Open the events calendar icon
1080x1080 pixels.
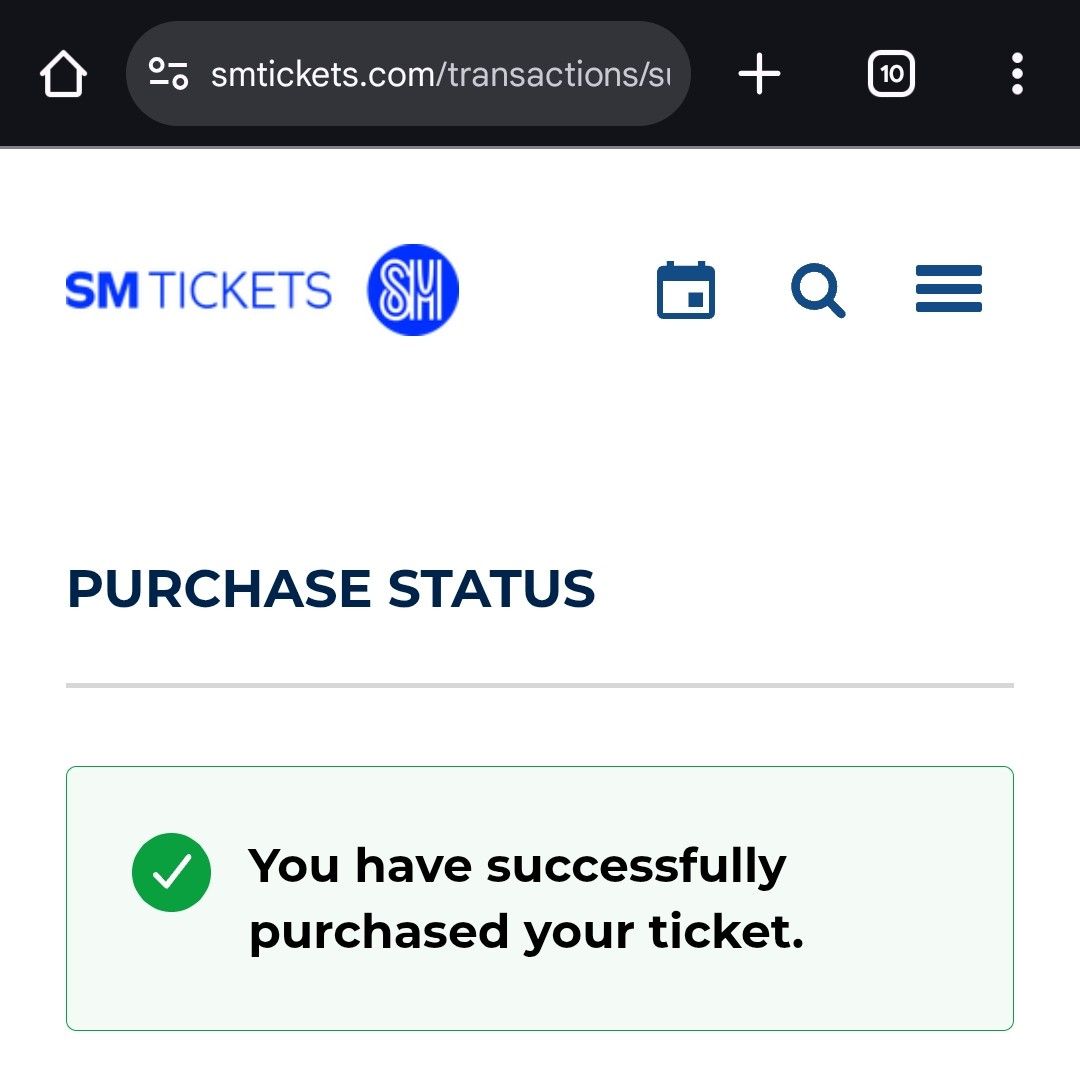tap(686, 291)
